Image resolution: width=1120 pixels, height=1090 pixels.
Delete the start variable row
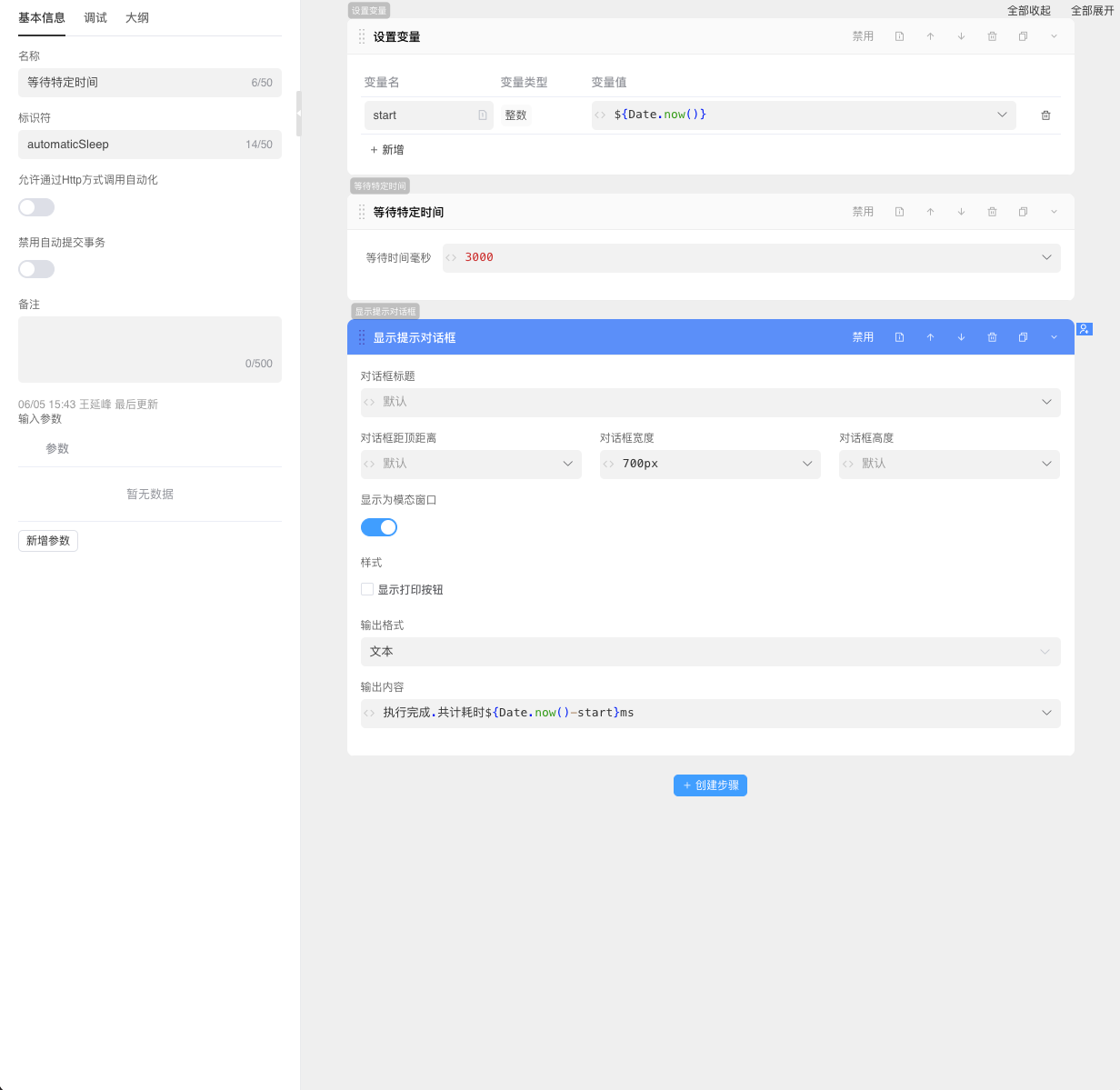[1045, 115]
